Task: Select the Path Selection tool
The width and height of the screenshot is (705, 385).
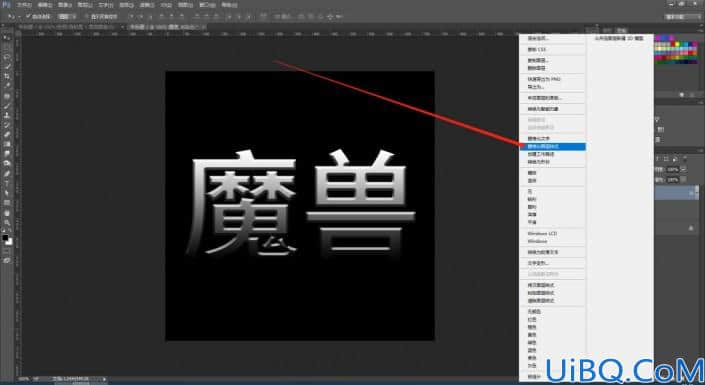Action: pos(7,192)
